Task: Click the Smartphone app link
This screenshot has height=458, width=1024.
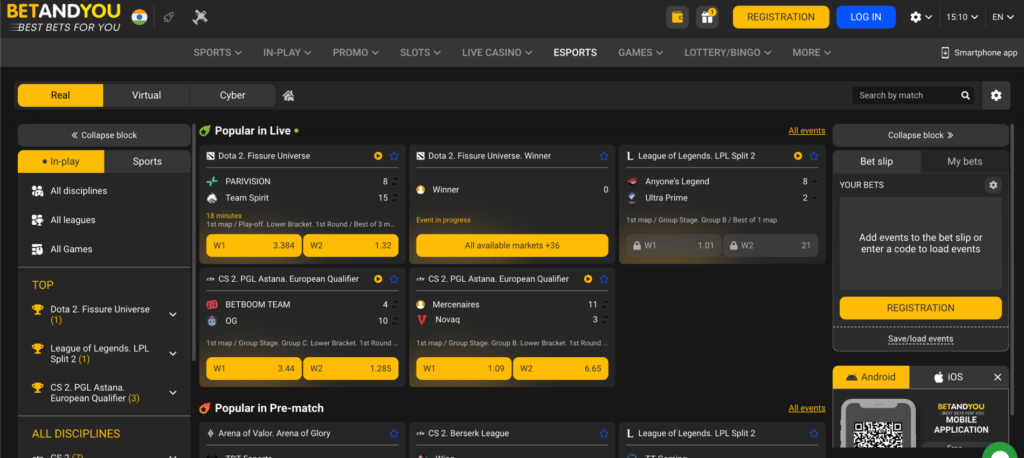Action: pos(979,53)
